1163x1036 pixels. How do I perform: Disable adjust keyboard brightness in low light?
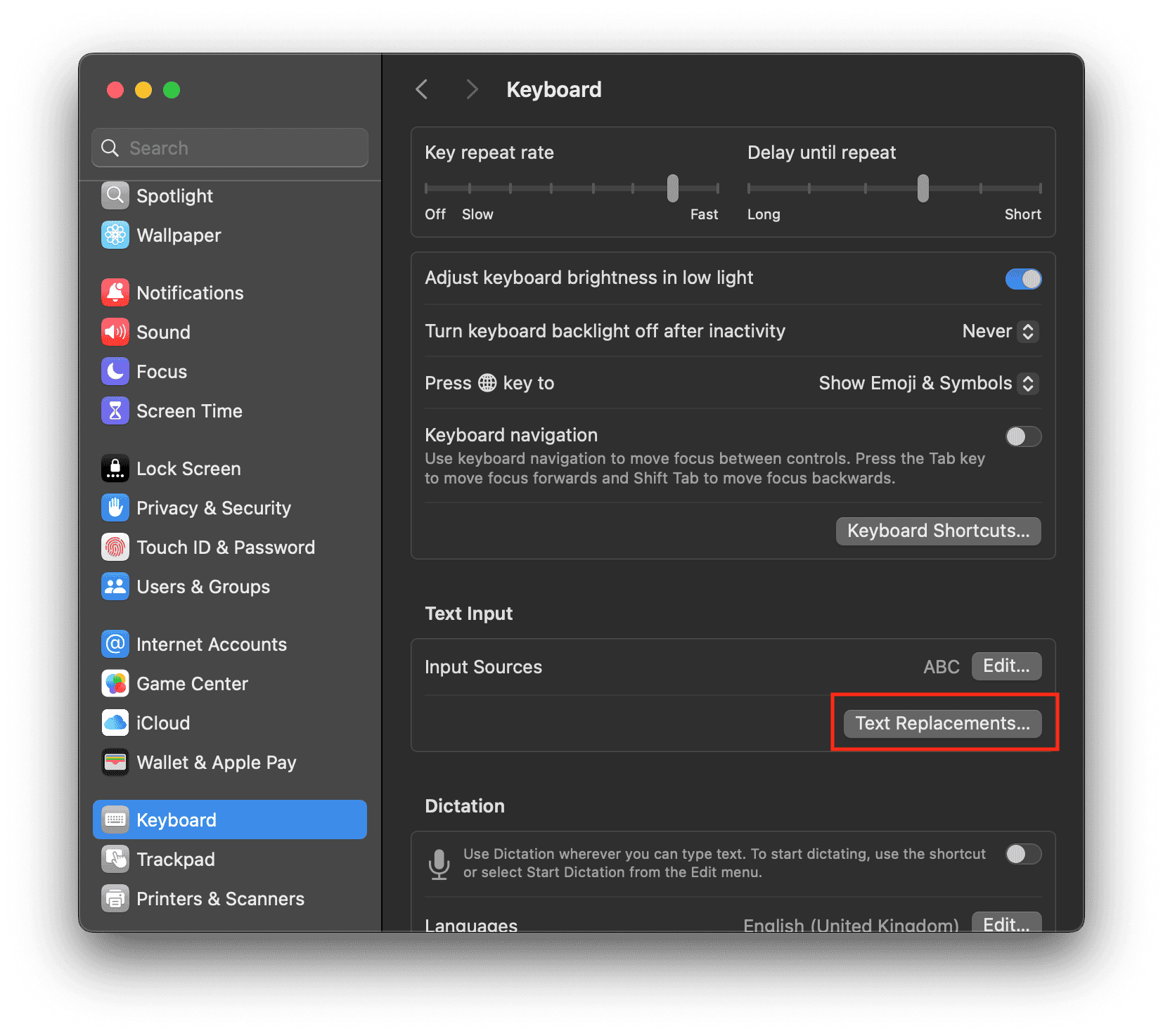[x=1023, y=279]
